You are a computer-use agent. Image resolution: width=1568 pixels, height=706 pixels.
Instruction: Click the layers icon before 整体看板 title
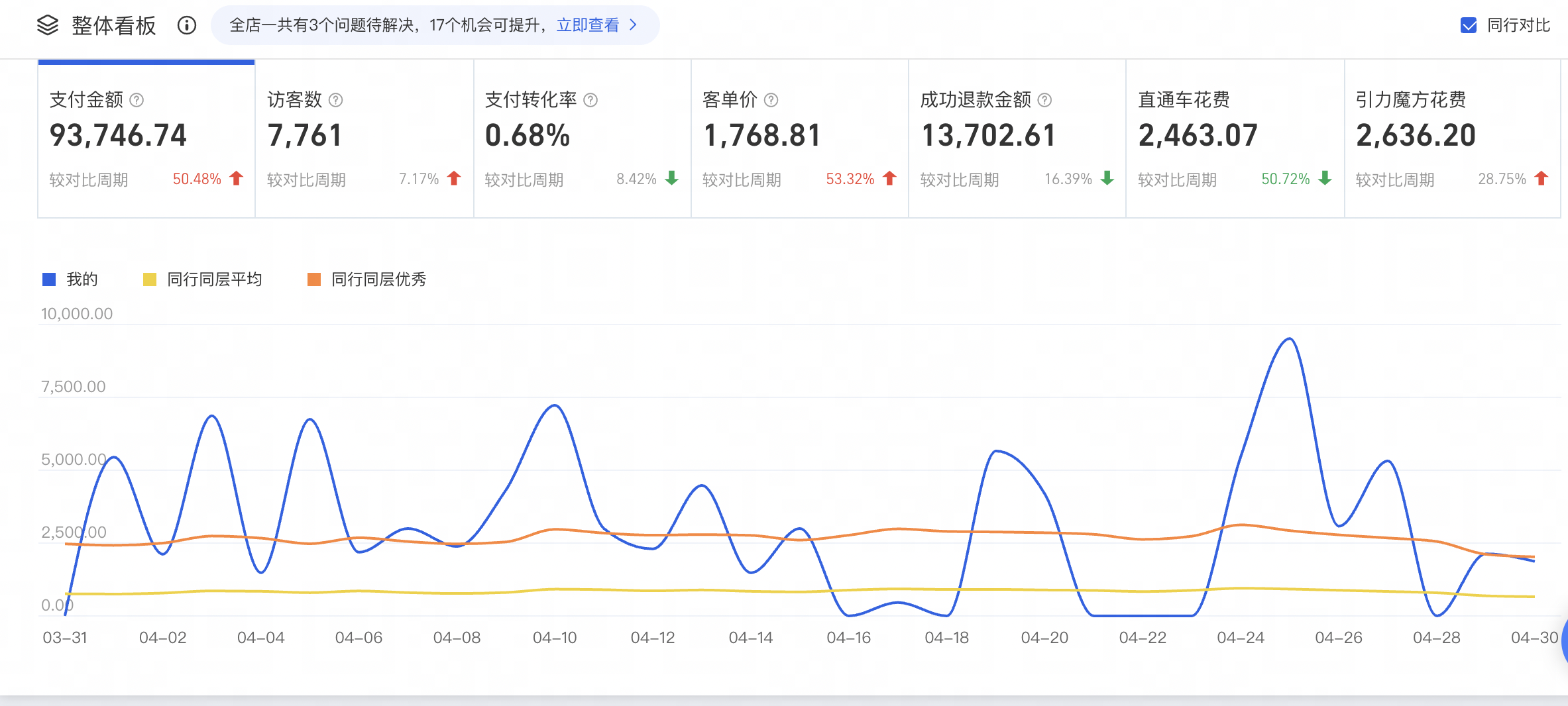[48, 26]
